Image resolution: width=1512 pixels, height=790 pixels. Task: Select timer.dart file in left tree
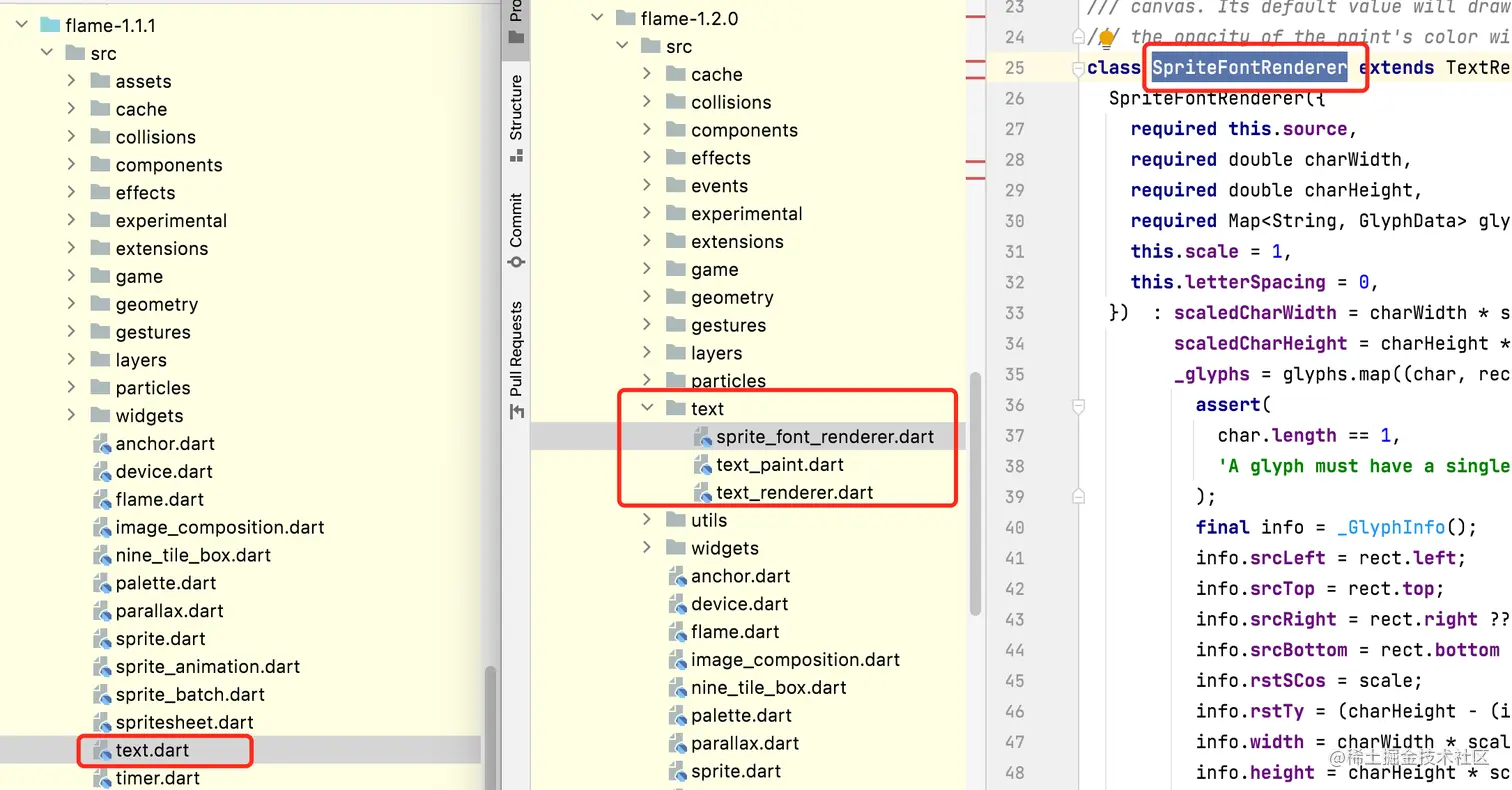[157, 778]
